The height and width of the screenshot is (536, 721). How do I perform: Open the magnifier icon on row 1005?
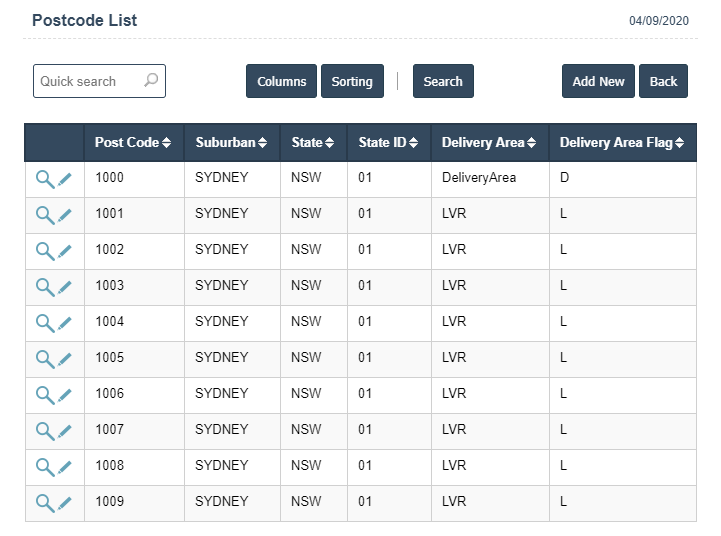pos(44,359)
